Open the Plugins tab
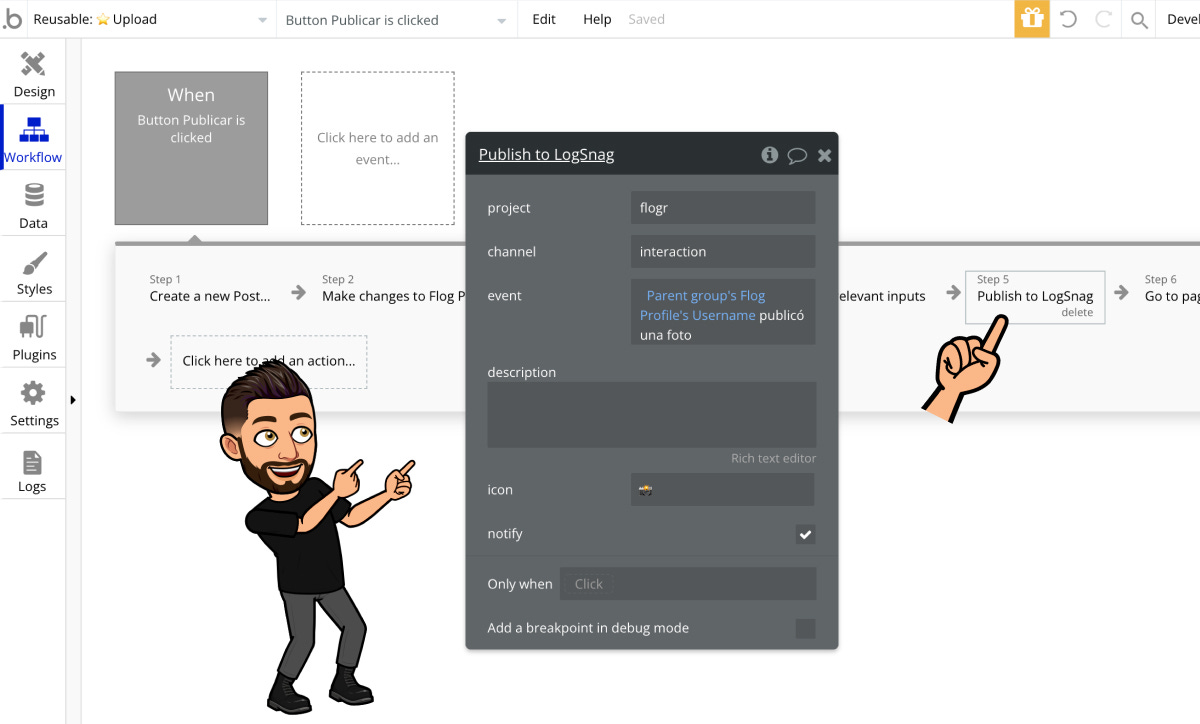The height and width of the screenshot is (724, 1200). click(x=33, y=338)
